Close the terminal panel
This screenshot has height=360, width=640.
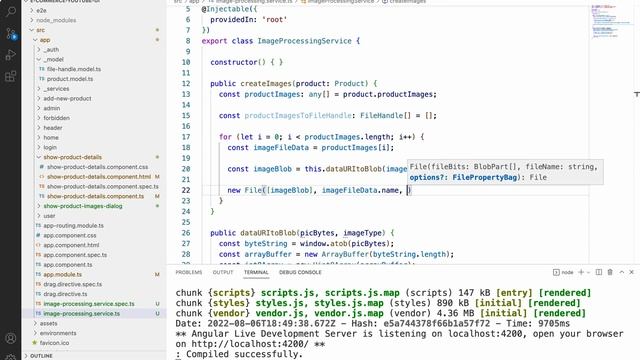(631, 272)
